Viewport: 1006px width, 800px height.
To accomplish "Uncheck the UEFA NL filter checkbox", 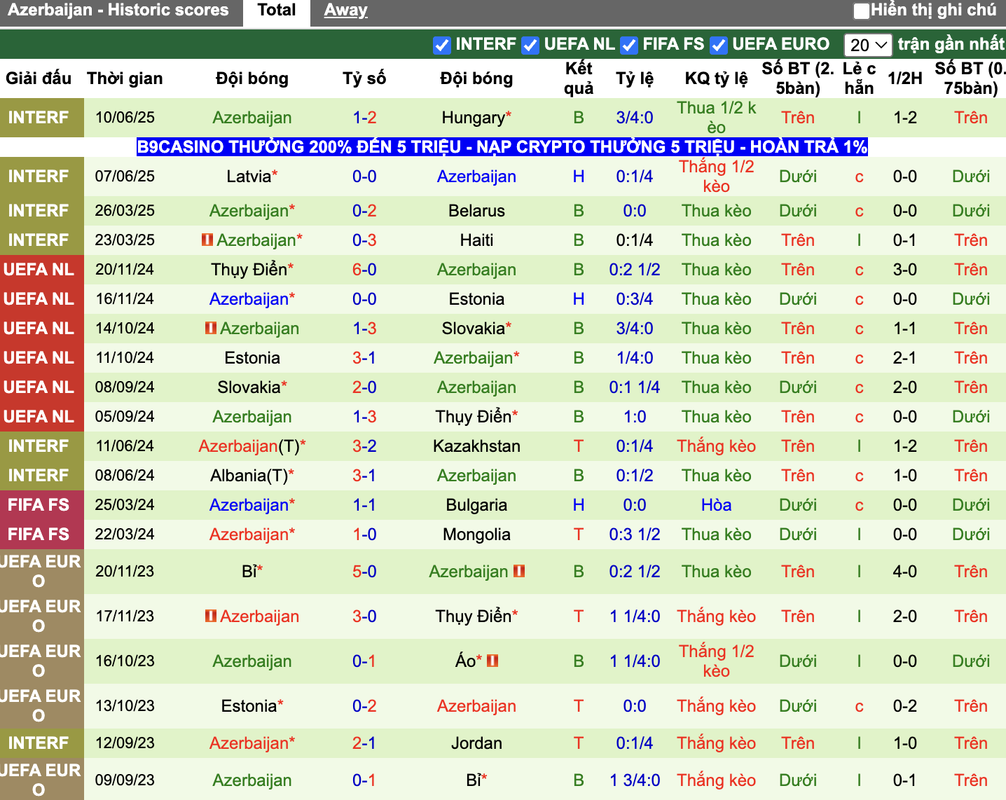I will click(x=530, y=45).
